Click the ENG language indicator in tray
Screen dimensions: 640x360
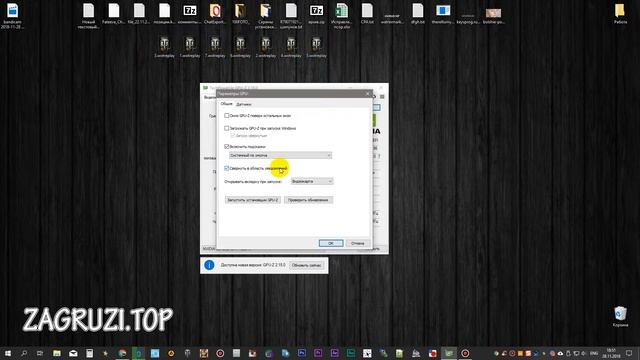click(594, 353)
